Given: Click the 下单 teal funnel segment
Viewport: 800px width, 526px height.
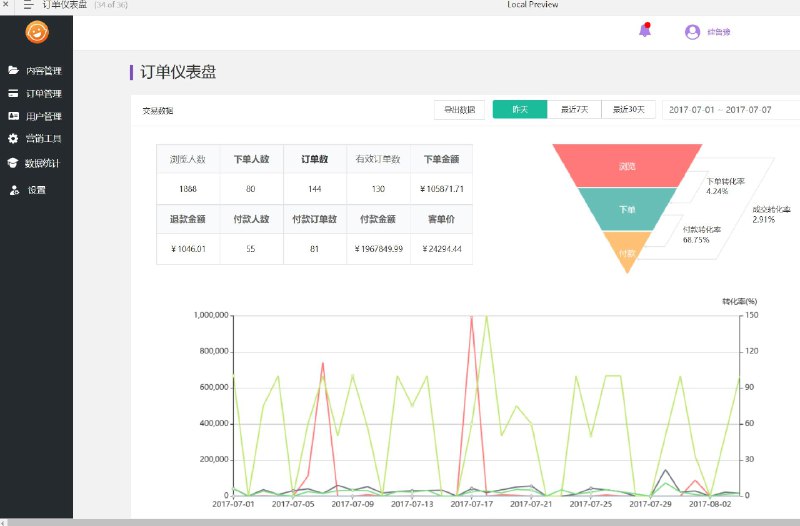Looking at the screenshot, I should (x=627, y=209).
